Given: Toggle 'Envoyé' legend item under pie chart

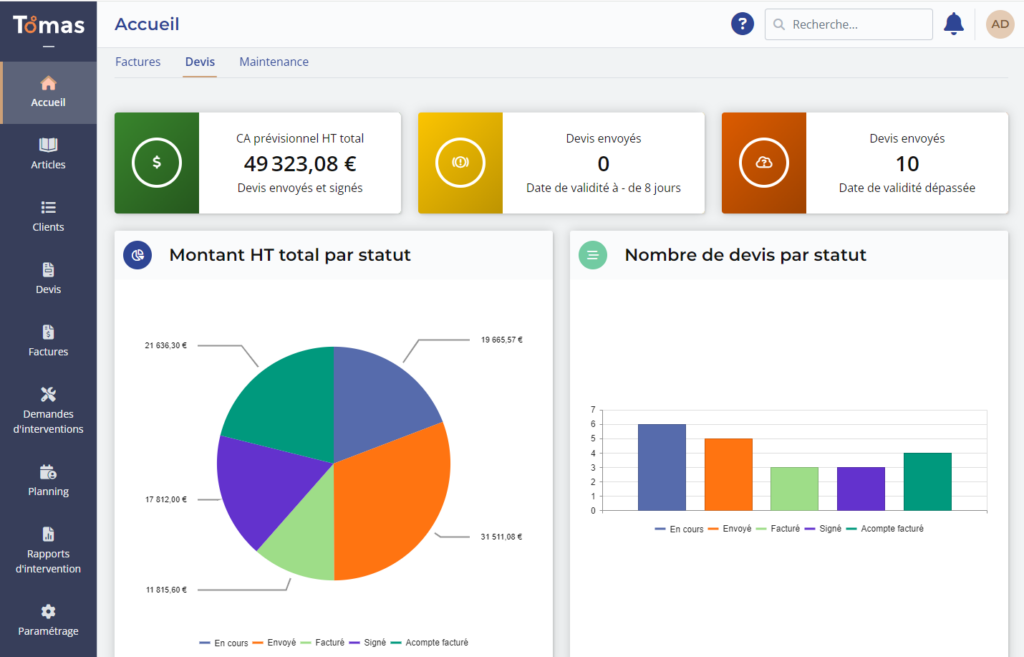Looking at the screenshot, I should [280, 643].
